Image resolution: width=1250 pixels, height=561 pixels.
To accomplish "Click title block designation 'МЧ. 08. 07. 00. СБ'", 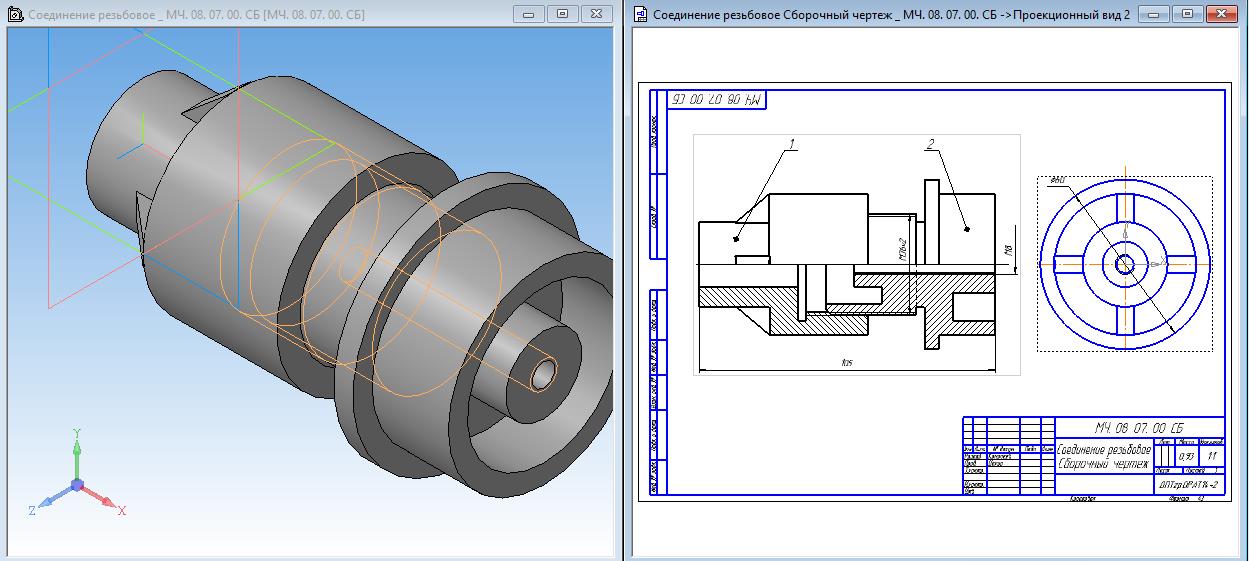I will 1139,427.
